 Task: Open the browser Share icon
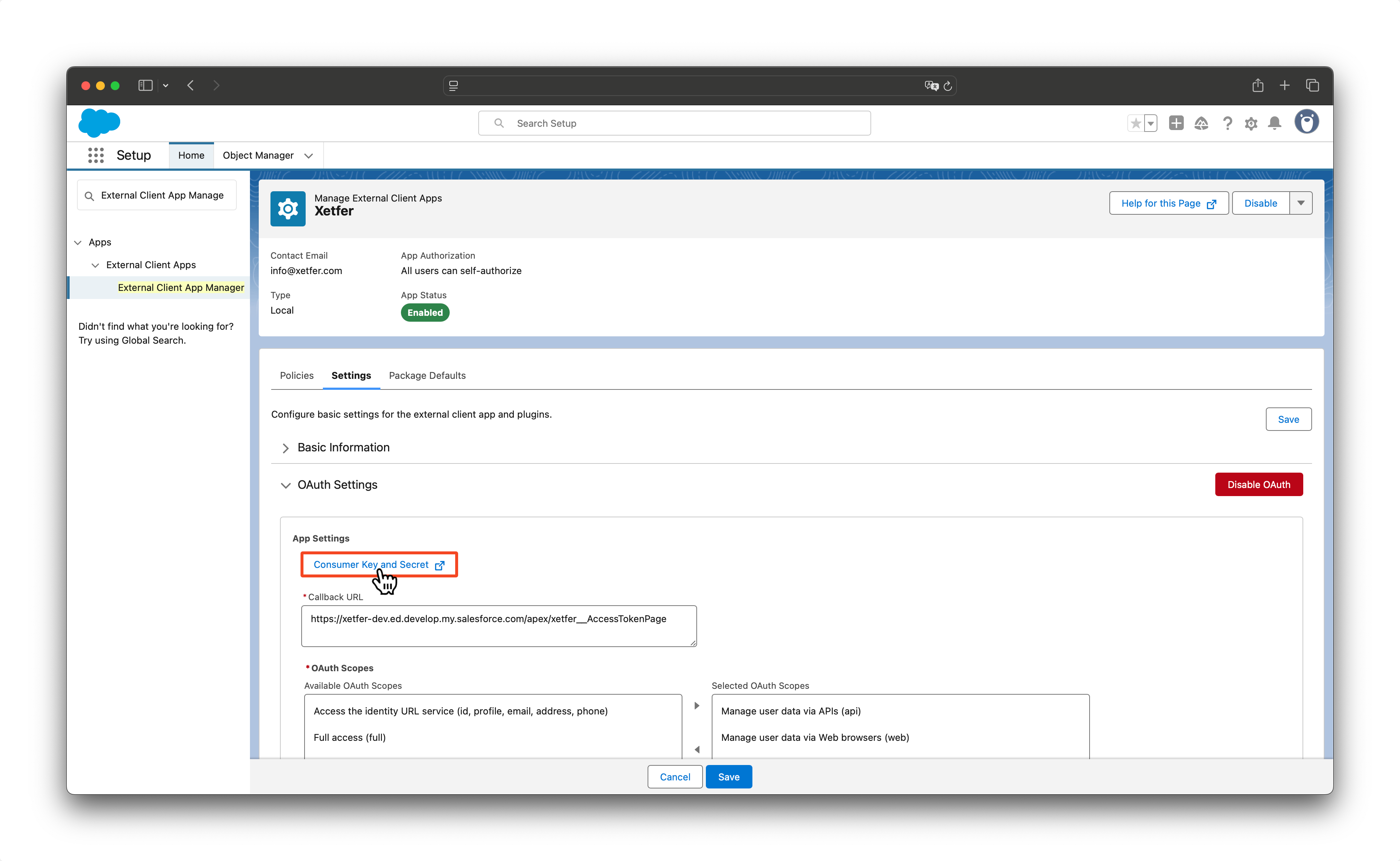1257,85
